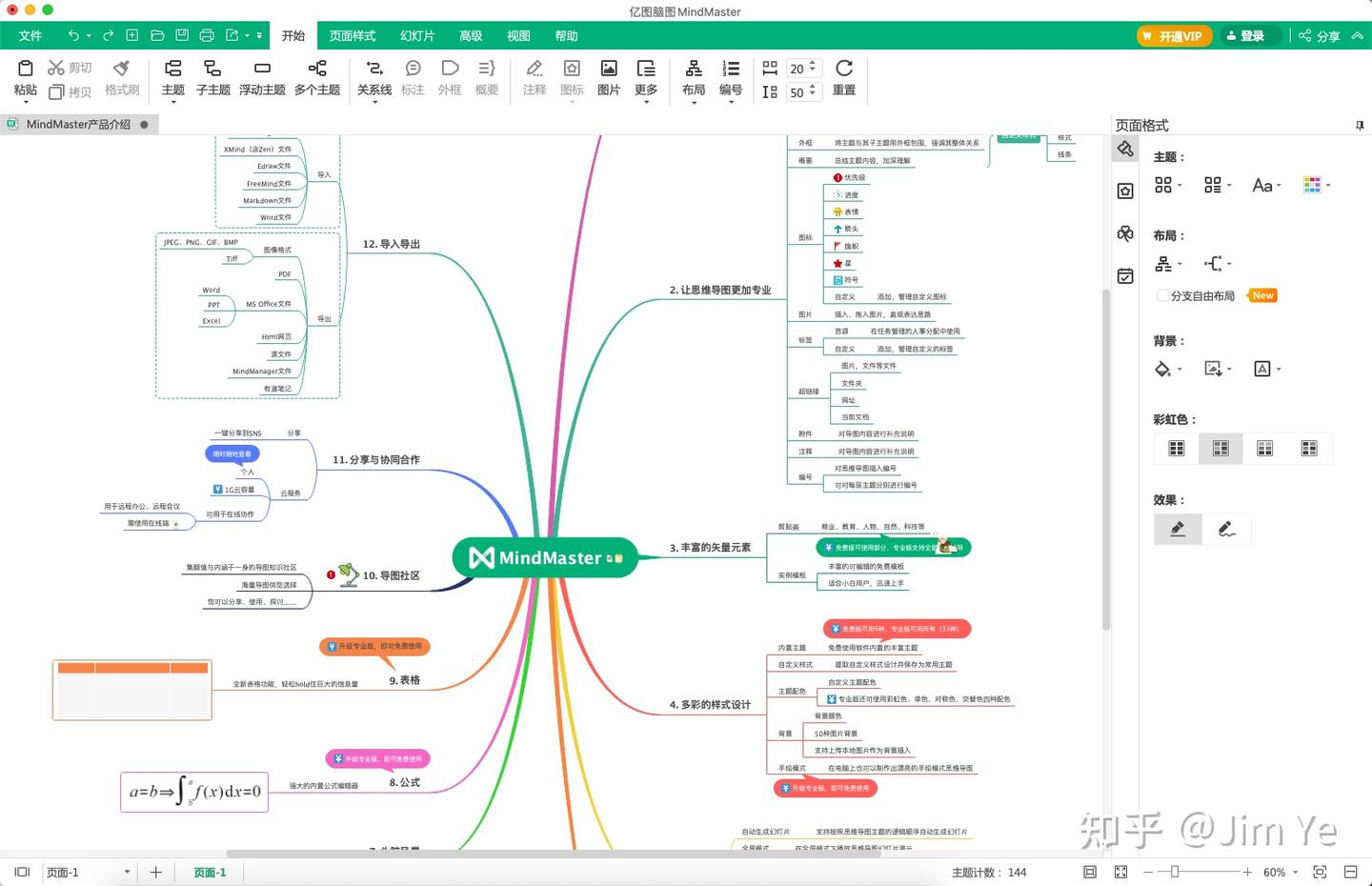Click the fullscreen icon in status bar

click(x=1120, y=872)
